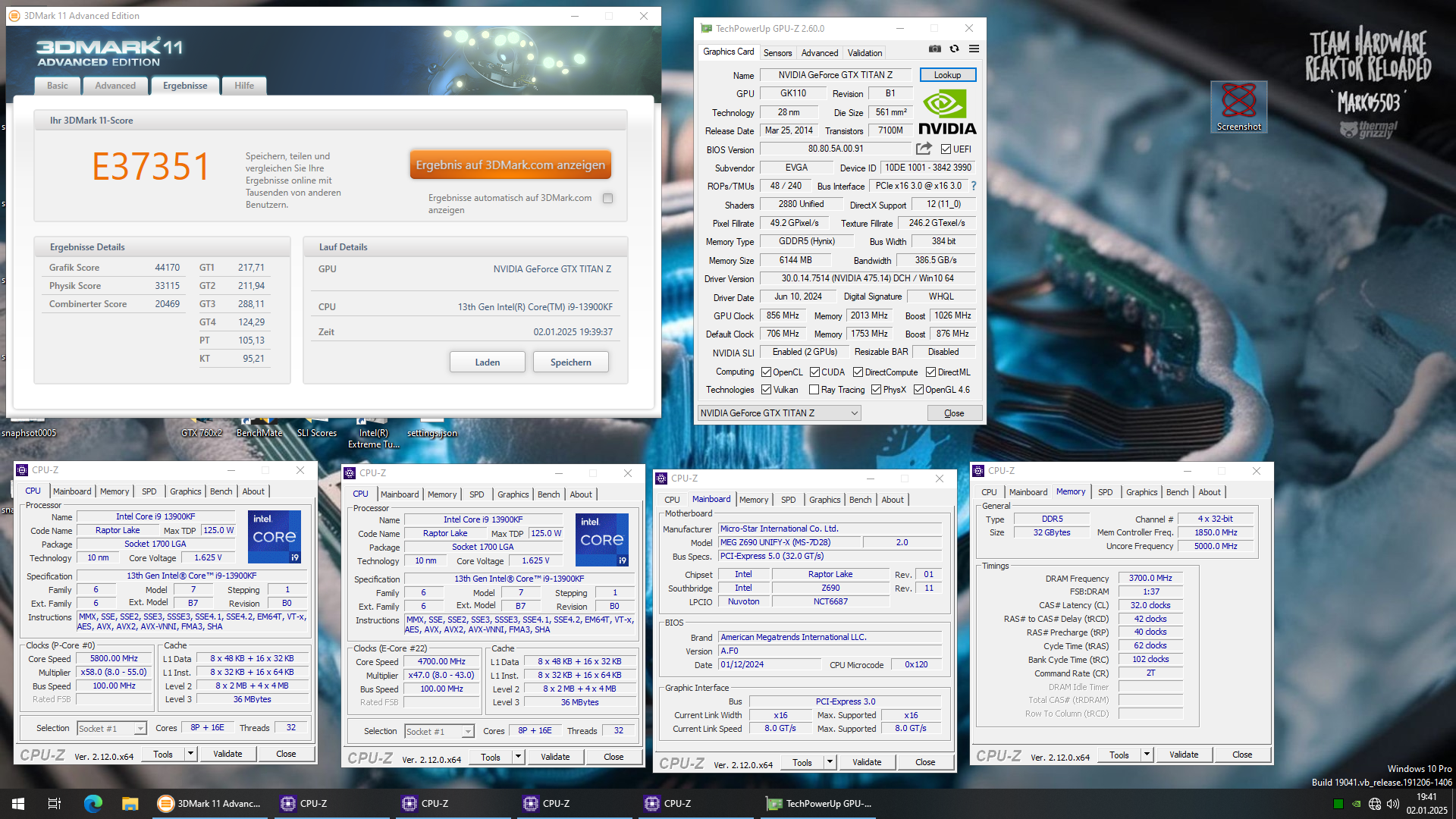Click the volume icon in system tray
1456x819 pixels.
[x=1392, y=804]
